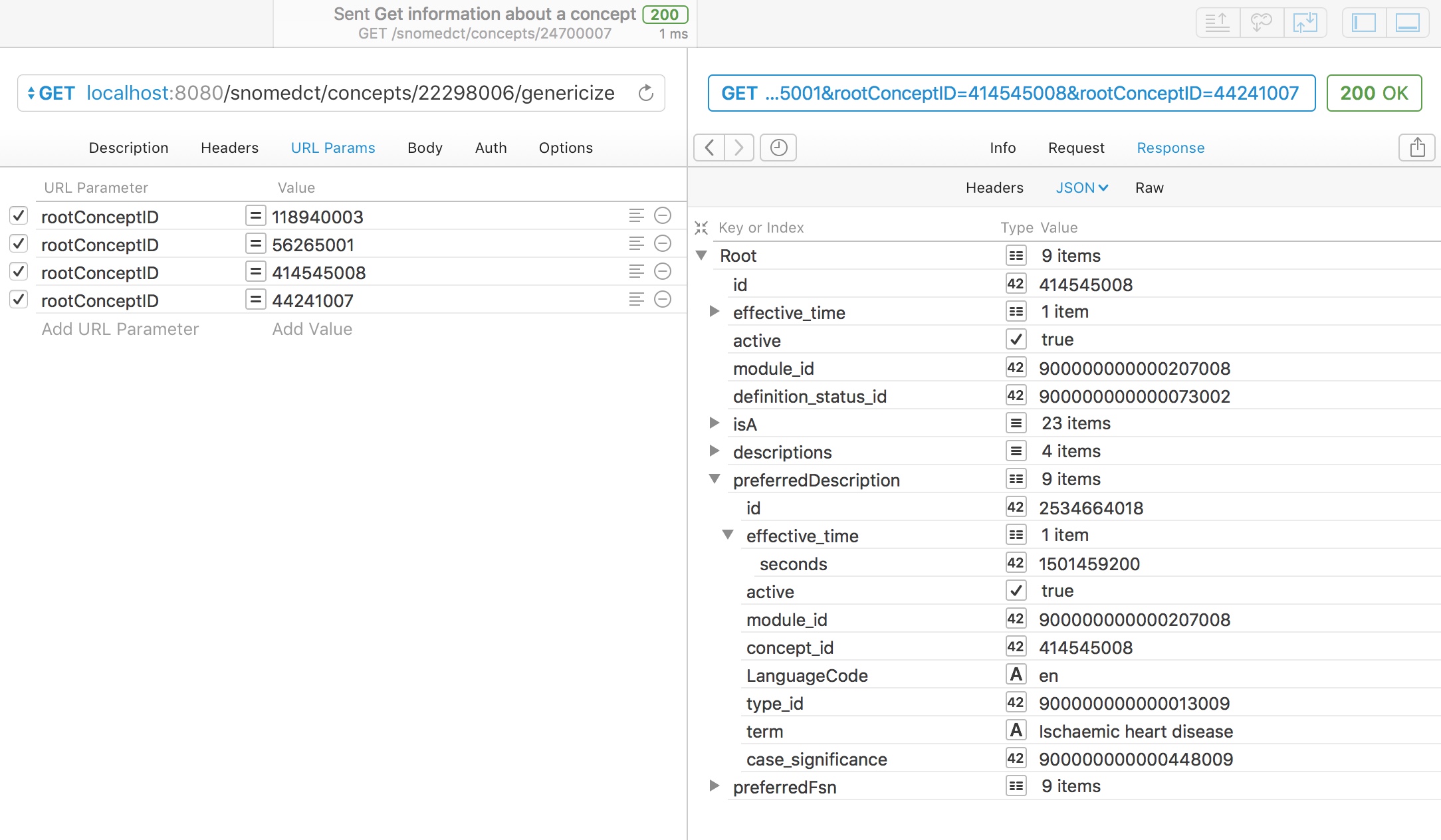Open the Raw response tab

tap(1149, 188)
